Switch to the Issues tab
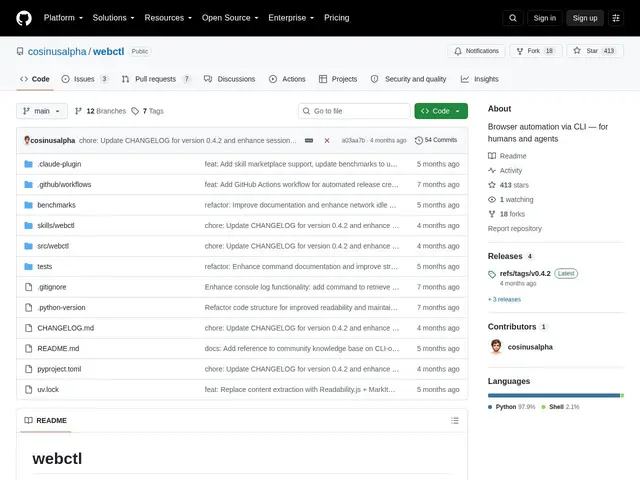Screen dimensions: 640x480 (x=84, y=79)
